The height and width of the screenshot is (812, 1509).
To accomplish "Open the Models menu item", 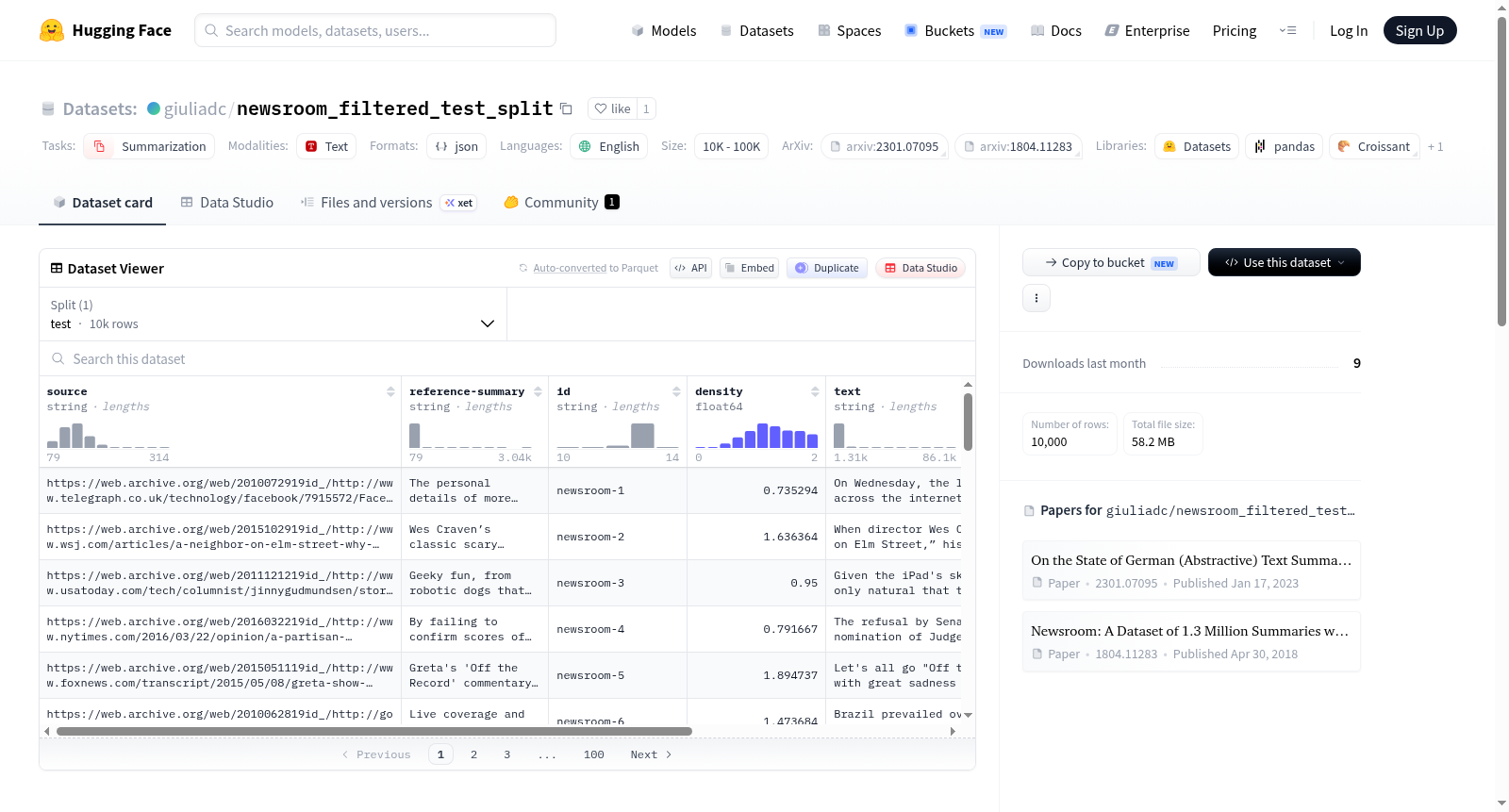I will click(664, 31).
